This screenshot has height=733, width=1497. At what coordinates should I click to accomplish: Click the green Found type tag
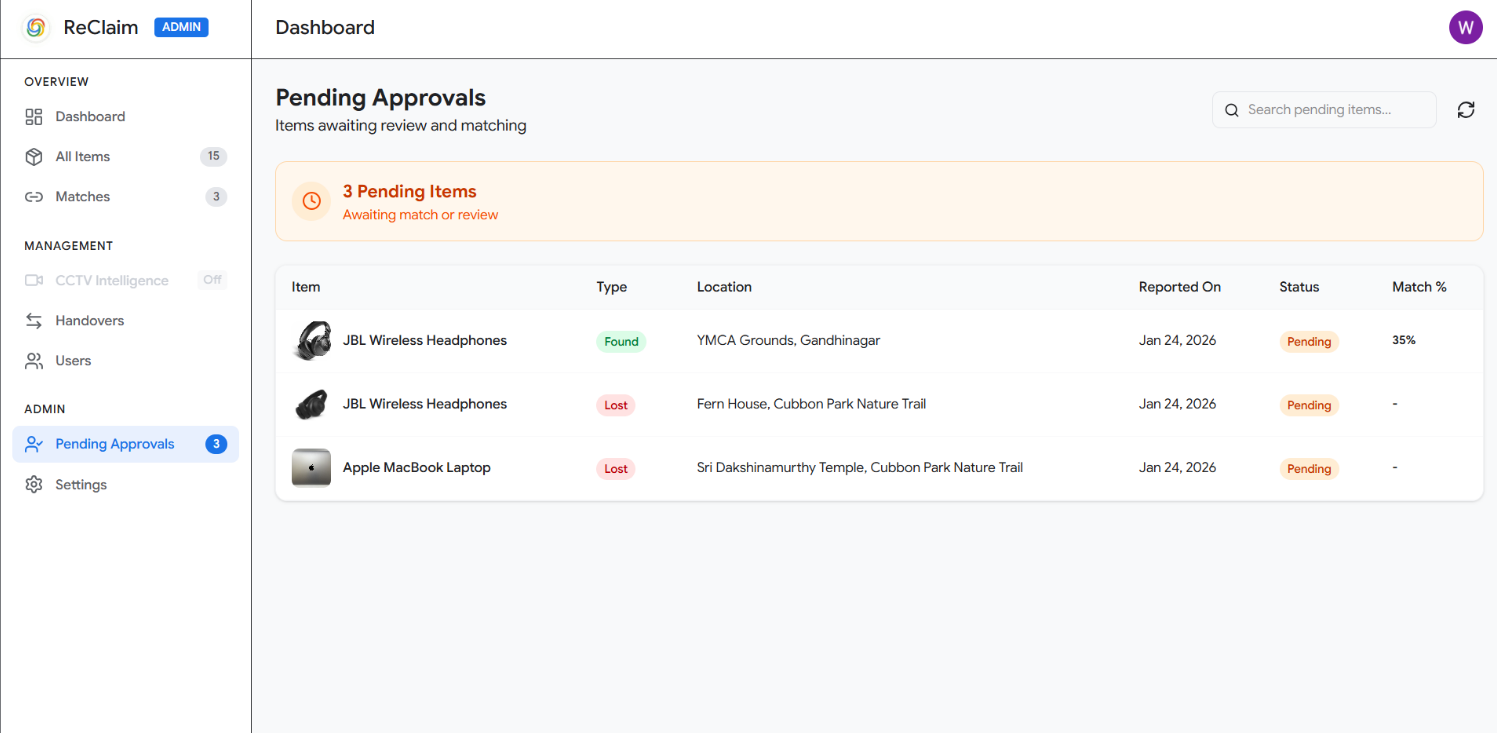[621, 342]
